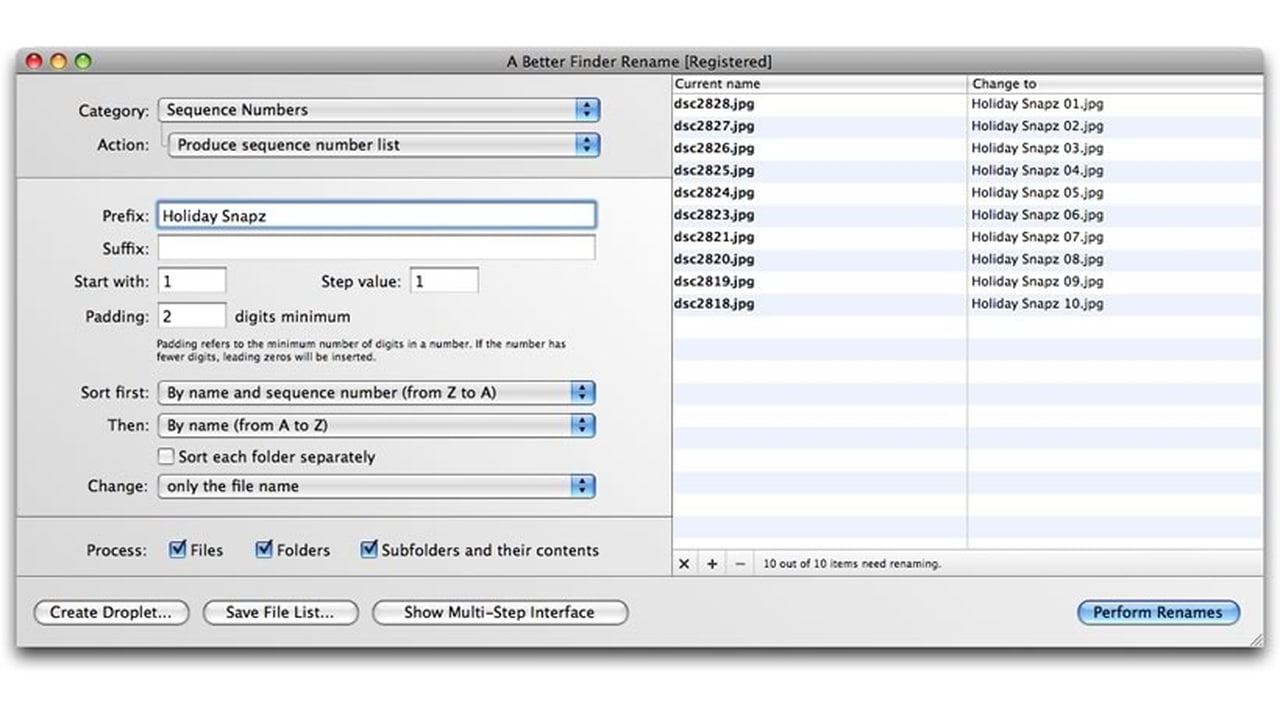Click the Save File List button
Viewport: 1280px width, 720px height.
point(280,613)
